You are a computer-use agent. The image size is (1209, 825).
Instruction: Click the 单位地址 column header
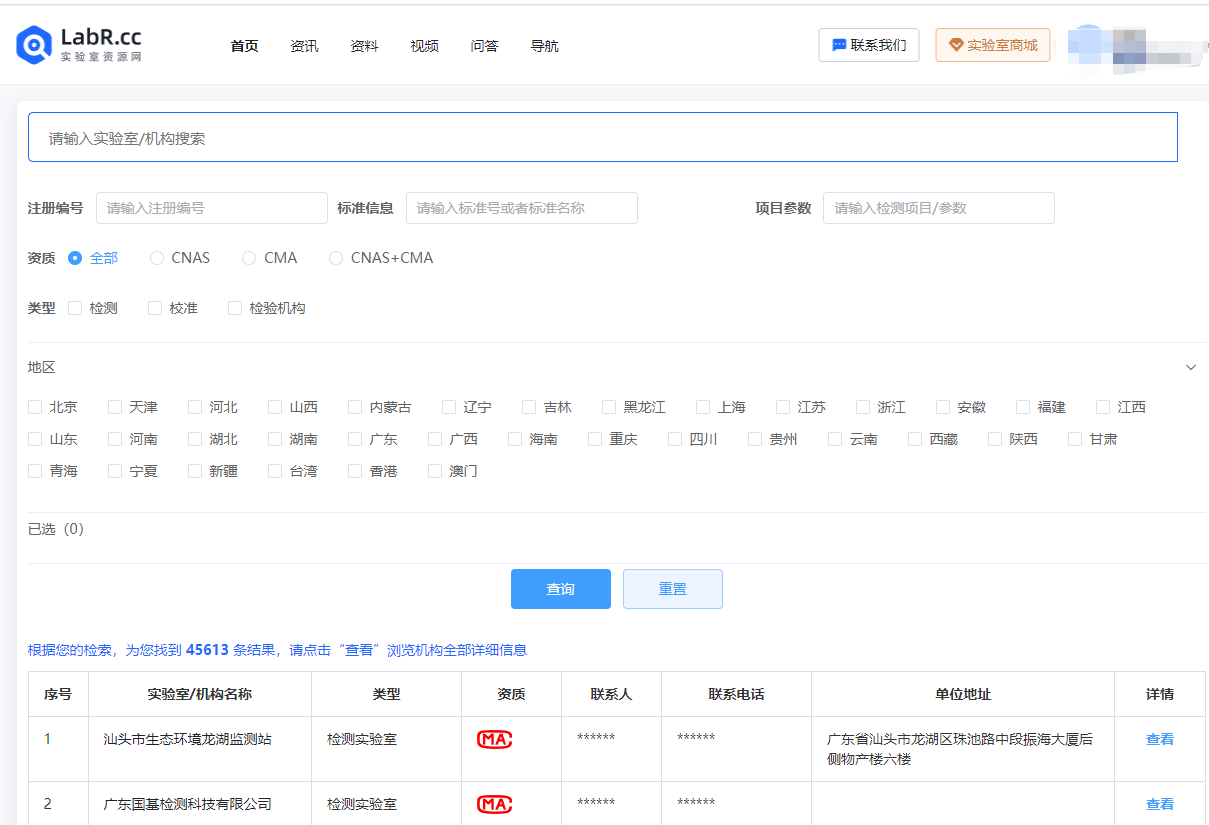pos(963,694)
